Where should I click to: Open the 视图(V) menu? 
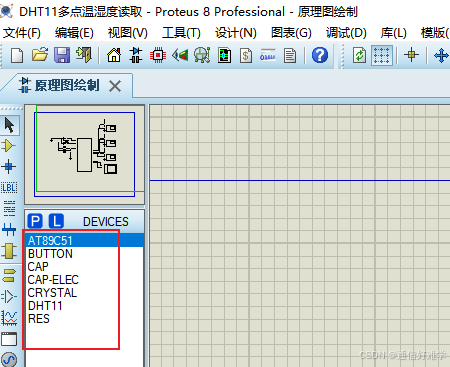click(128, 33)
